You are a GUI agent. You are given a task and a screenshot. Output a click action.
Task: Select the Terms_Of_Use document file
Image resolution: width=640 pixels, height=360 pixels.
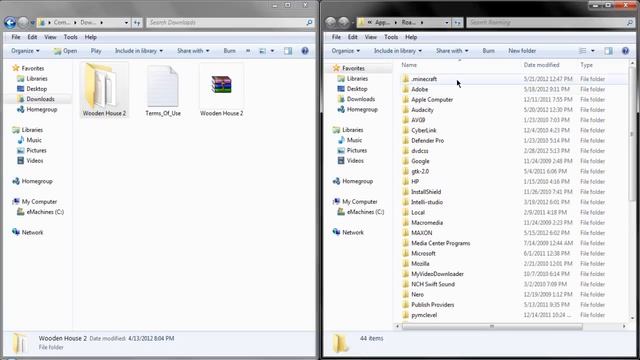pos(163,91)
